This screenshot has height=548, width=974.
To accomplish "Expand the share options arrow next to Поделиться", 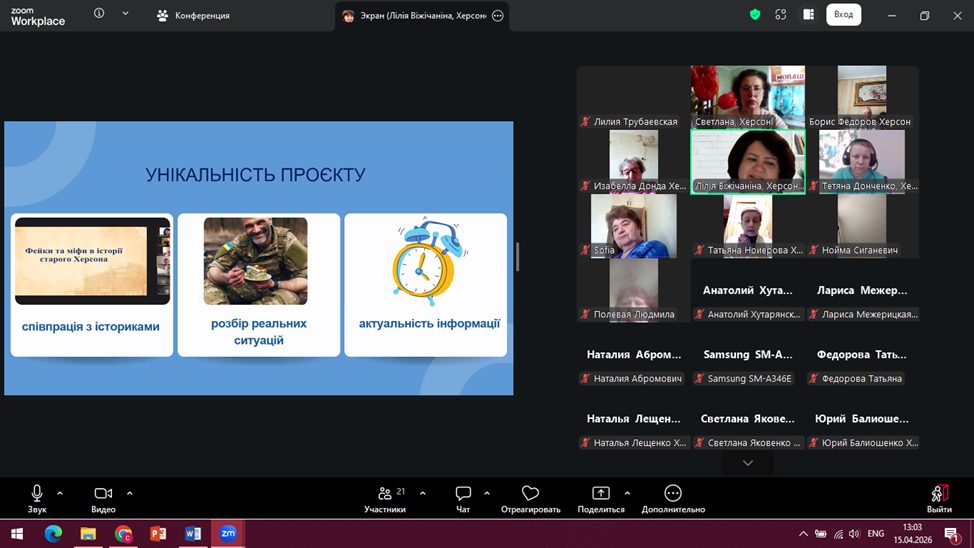I will (627, 493).
